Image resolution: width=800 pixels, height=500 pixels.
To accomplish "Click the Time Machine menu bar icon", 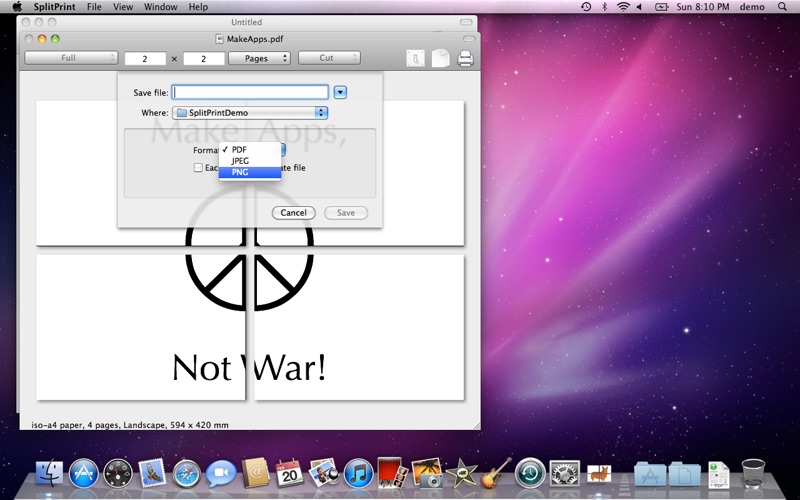I will point(586,7).
